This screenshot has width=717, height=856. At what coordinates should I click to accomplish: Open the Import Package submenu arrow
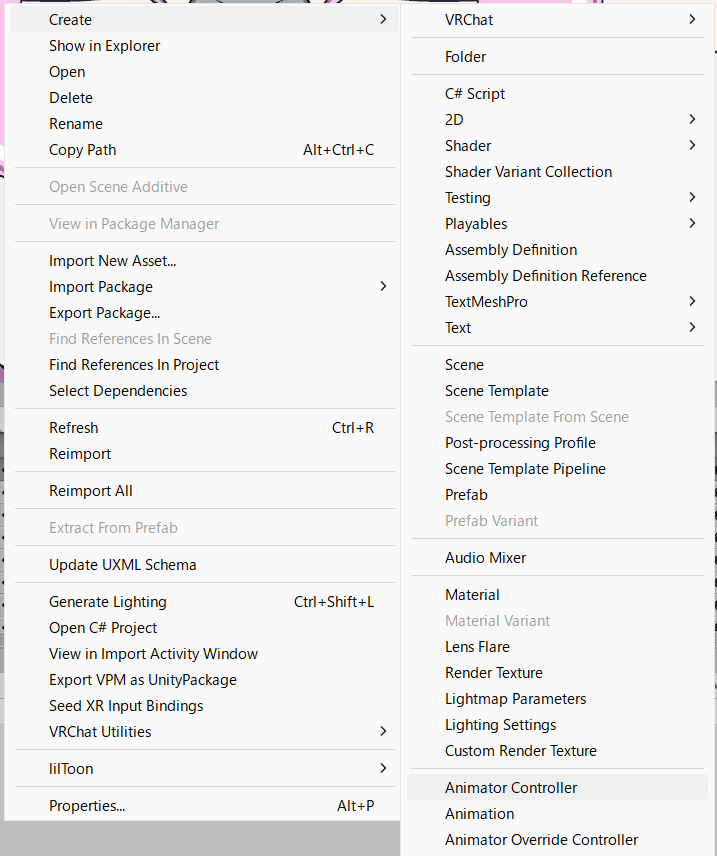383,287
